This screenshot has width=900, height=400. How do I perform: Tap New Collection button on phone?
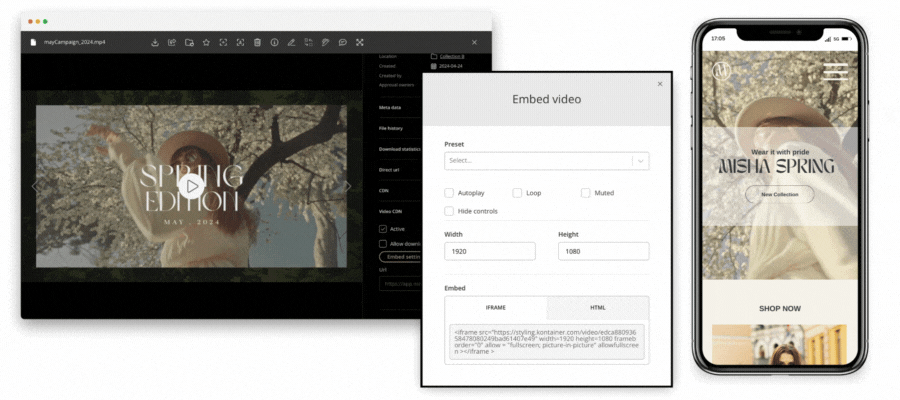(x=779, y=195)
